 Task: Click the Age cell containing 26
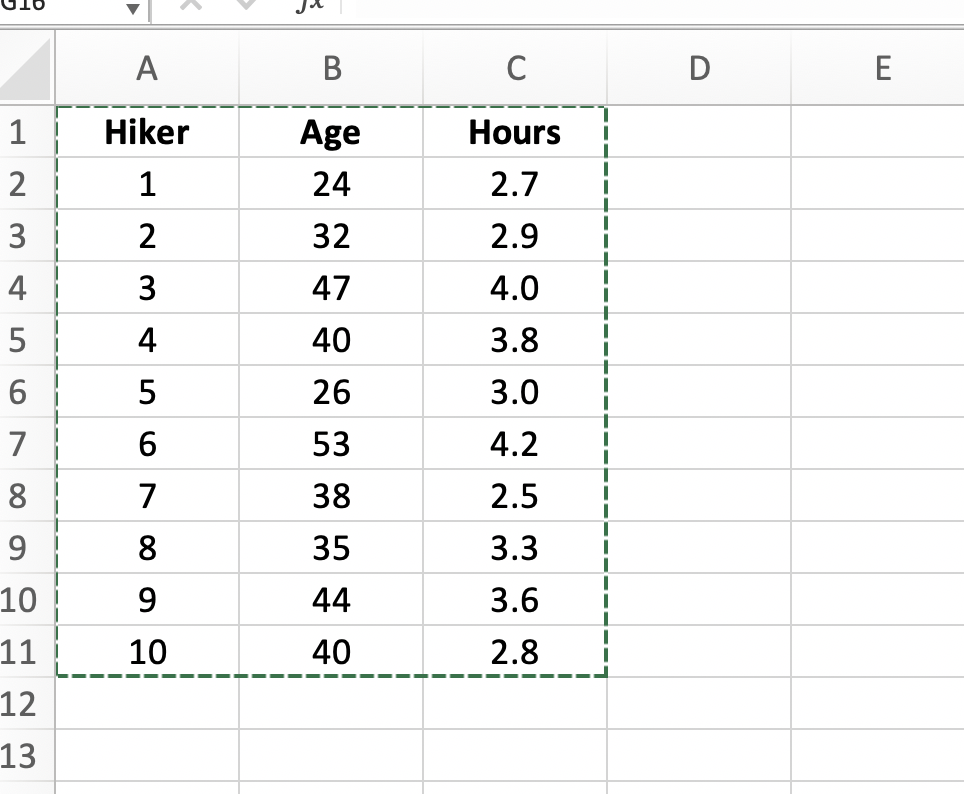[331, 392]
